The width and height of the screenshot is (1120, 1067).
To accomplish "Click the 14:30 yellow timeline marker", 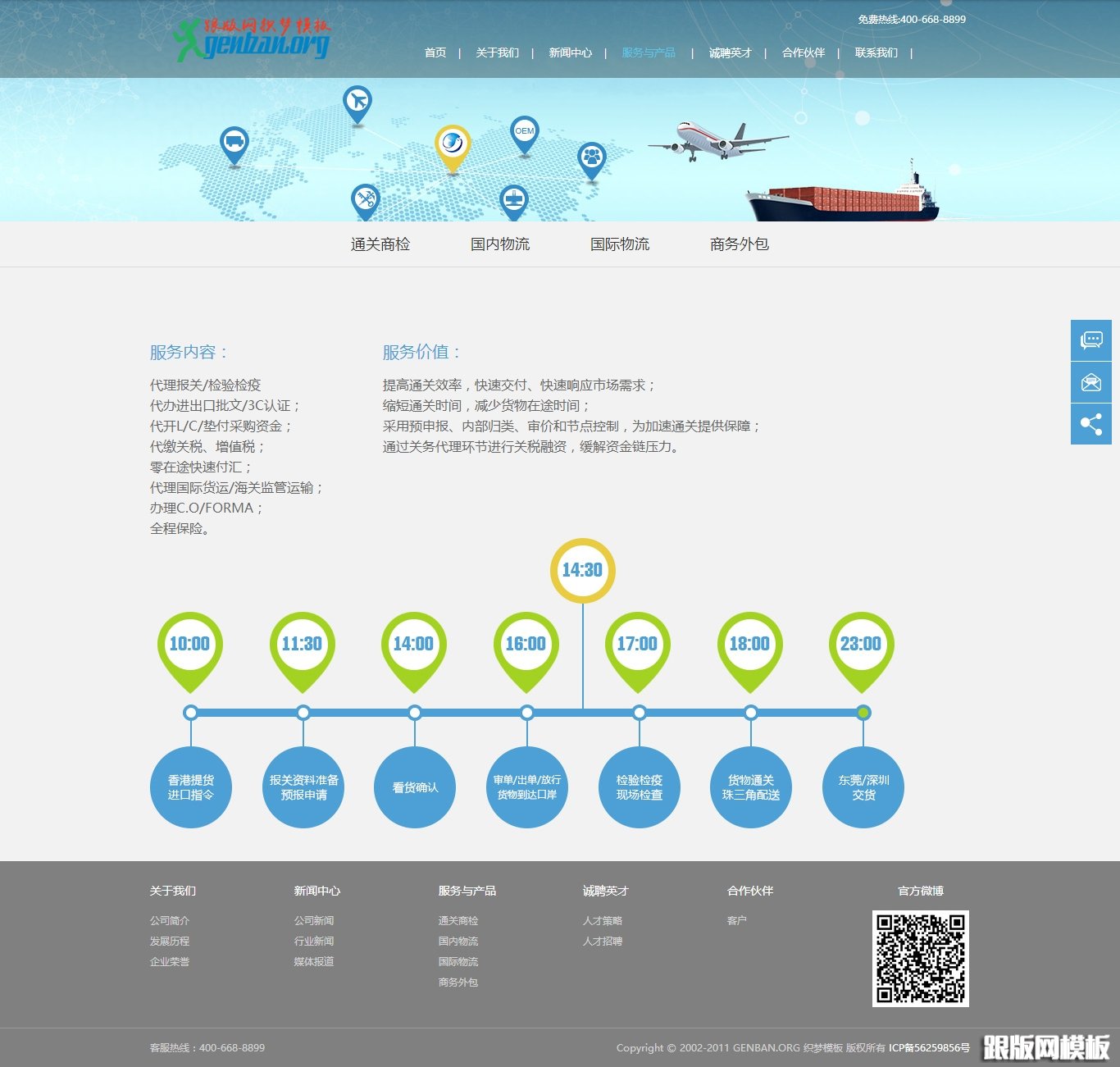I will [x=582, y=570].
